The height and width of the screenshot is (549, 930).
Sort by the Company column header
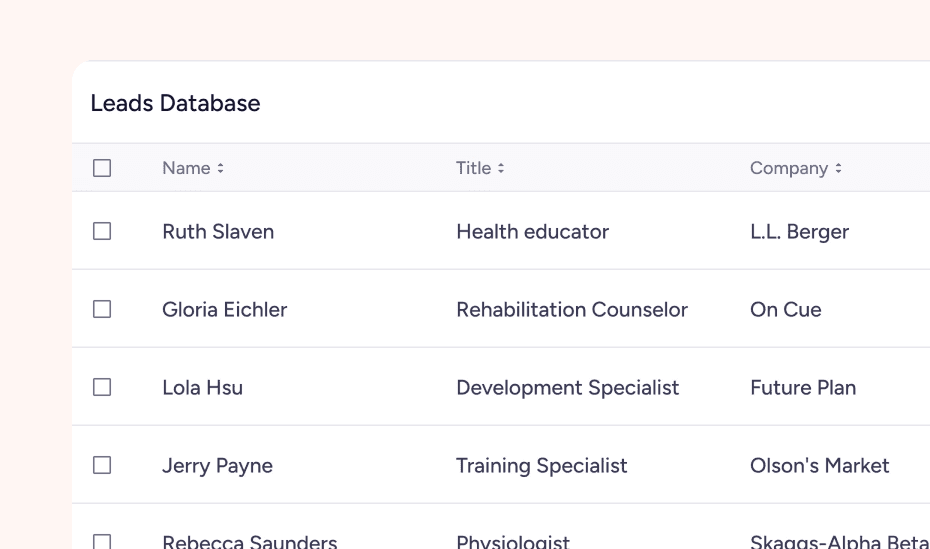pyautogui.click(x=788, y=168)
